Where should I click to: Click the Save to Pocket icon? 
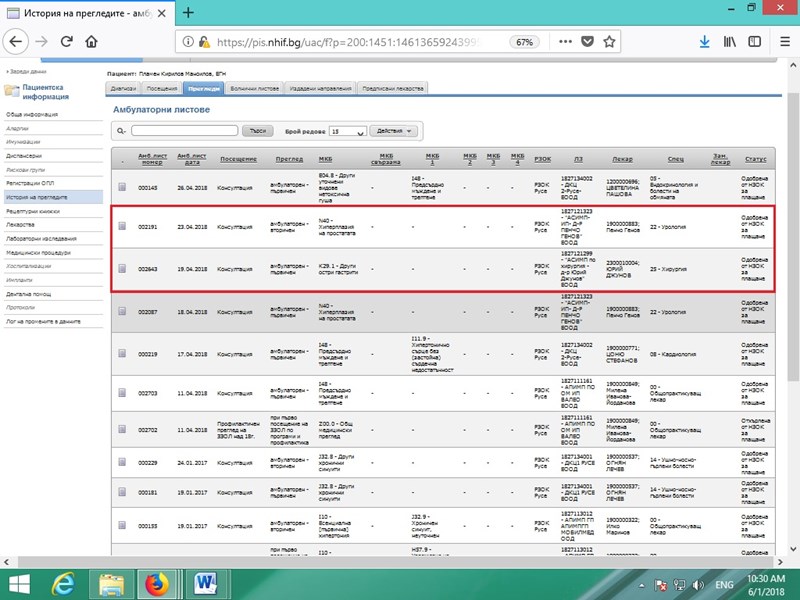coord(587,42)
